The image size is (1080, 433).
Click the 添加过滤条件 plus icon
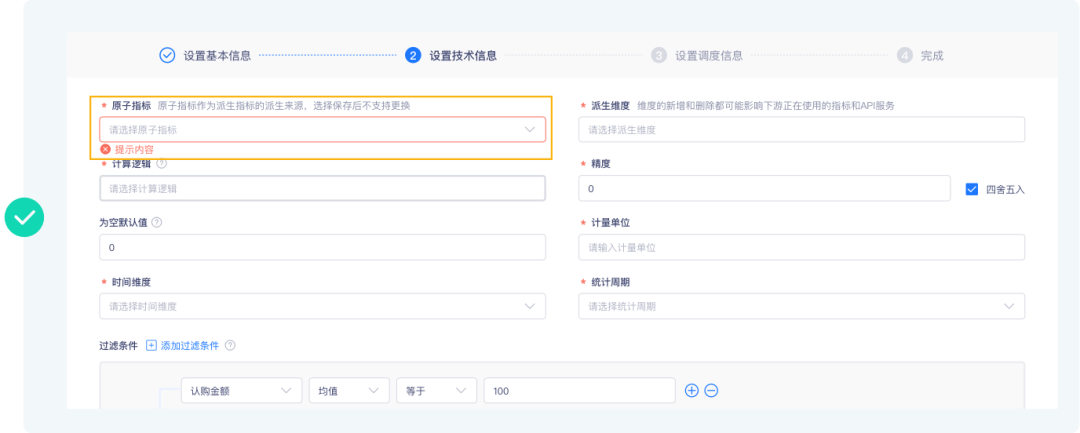151,345
